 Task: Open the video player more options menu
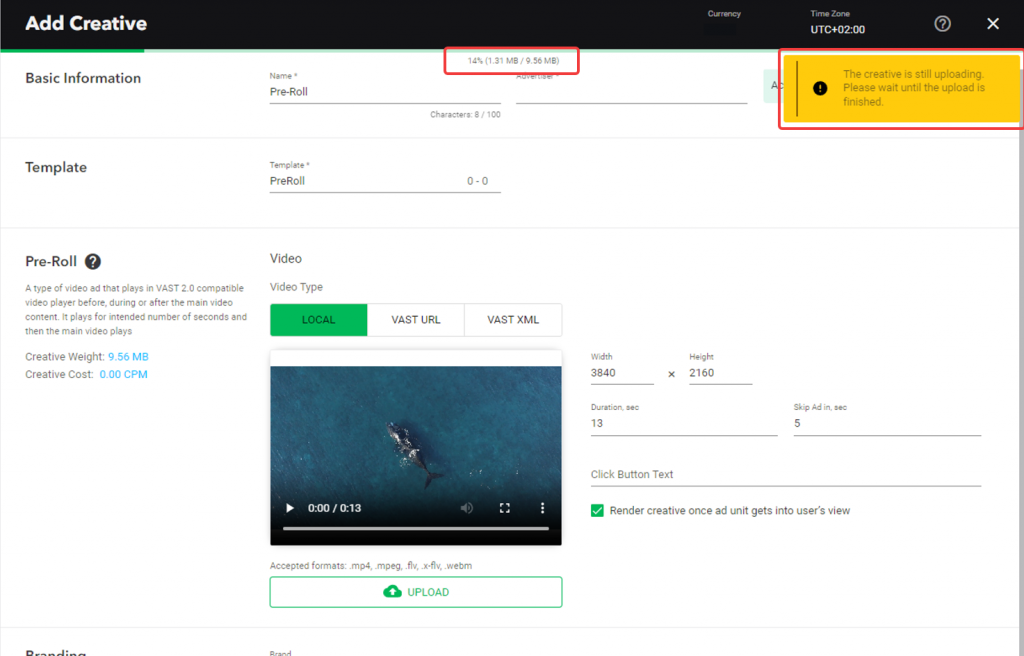pyautogui.click(x=542, y=508)
